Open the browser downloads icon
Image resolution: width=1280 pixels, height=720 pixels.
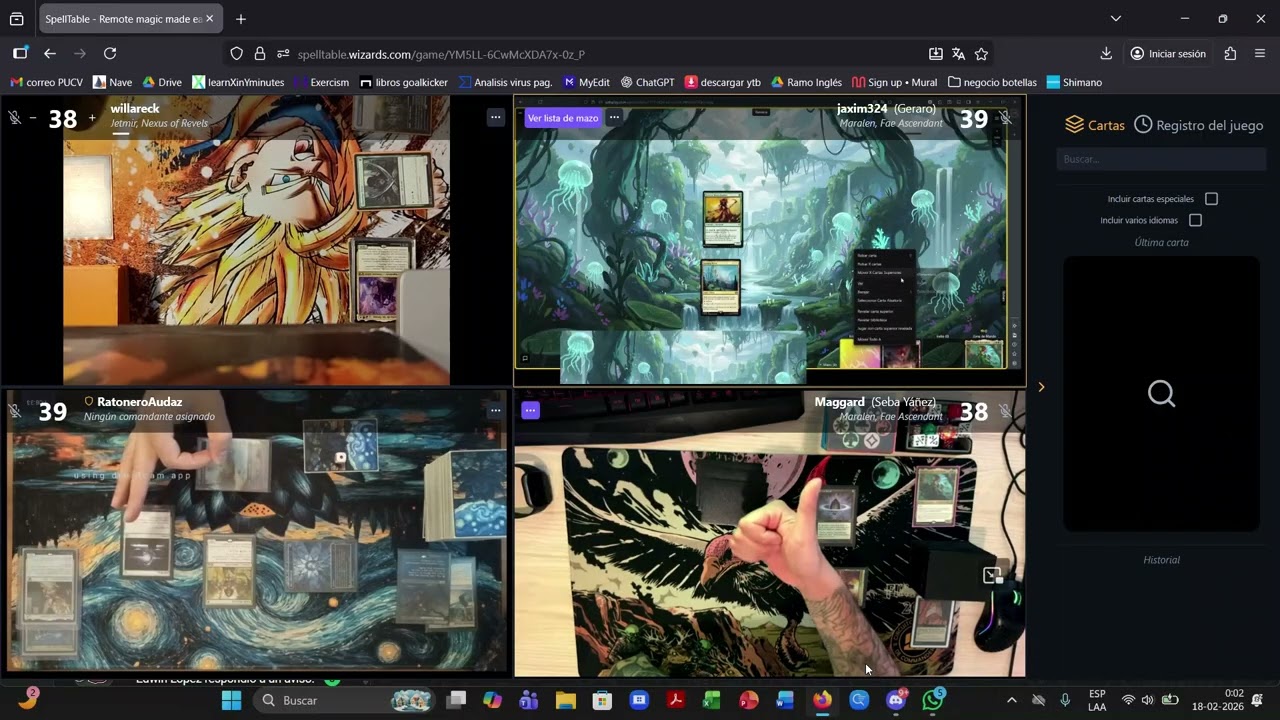tap(1106, 54)
